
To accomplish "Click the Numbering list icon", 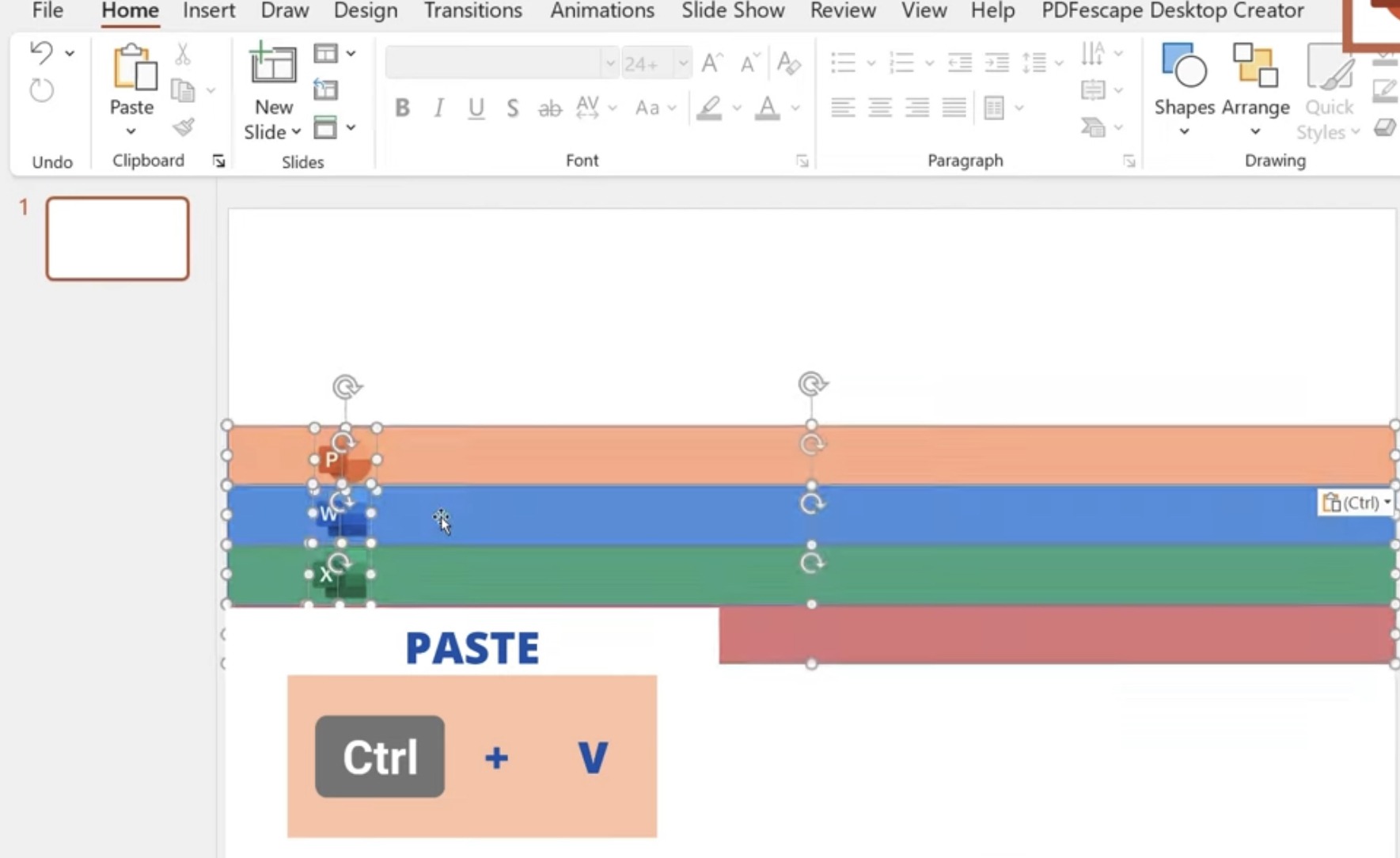I will (x=901, y=63).
